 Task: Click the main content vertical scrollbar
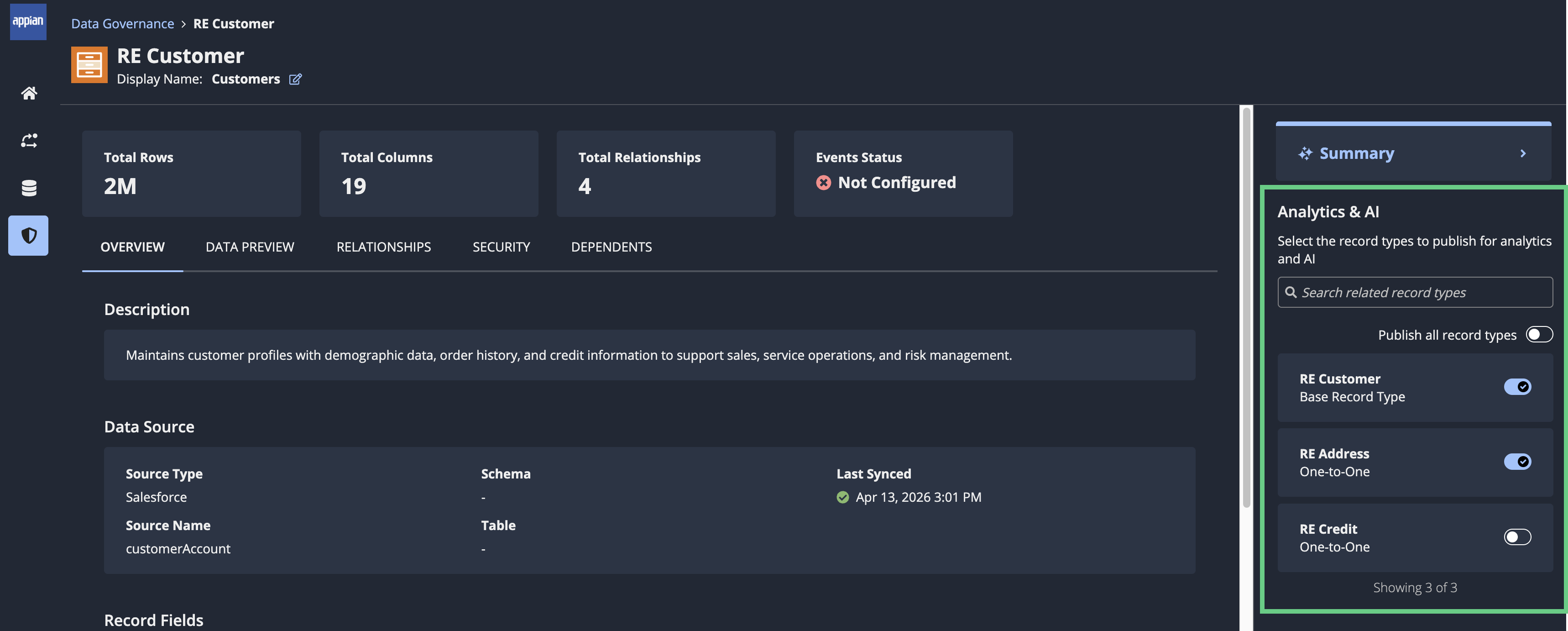click(x=1246, y=308)
